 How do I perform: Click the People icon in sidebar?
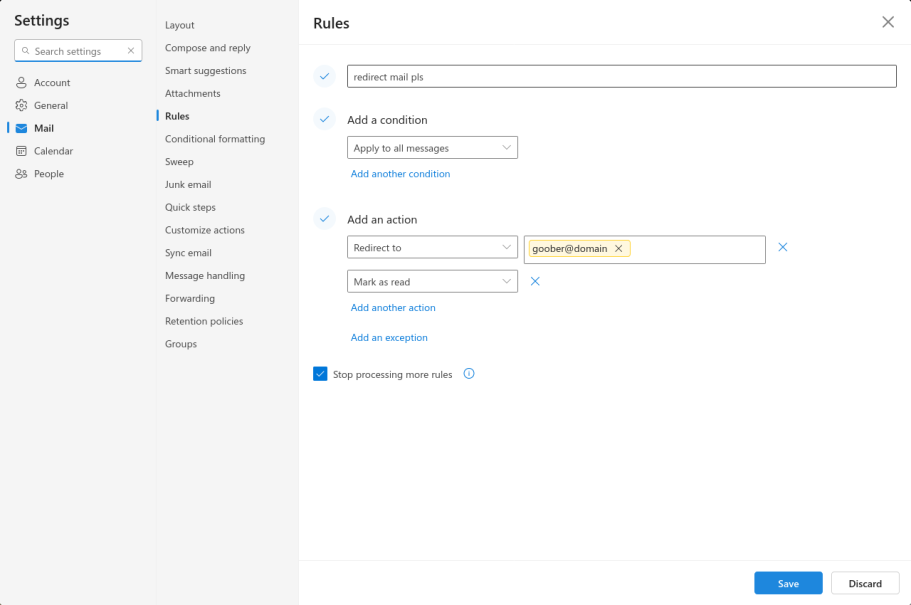coord(21,174)
